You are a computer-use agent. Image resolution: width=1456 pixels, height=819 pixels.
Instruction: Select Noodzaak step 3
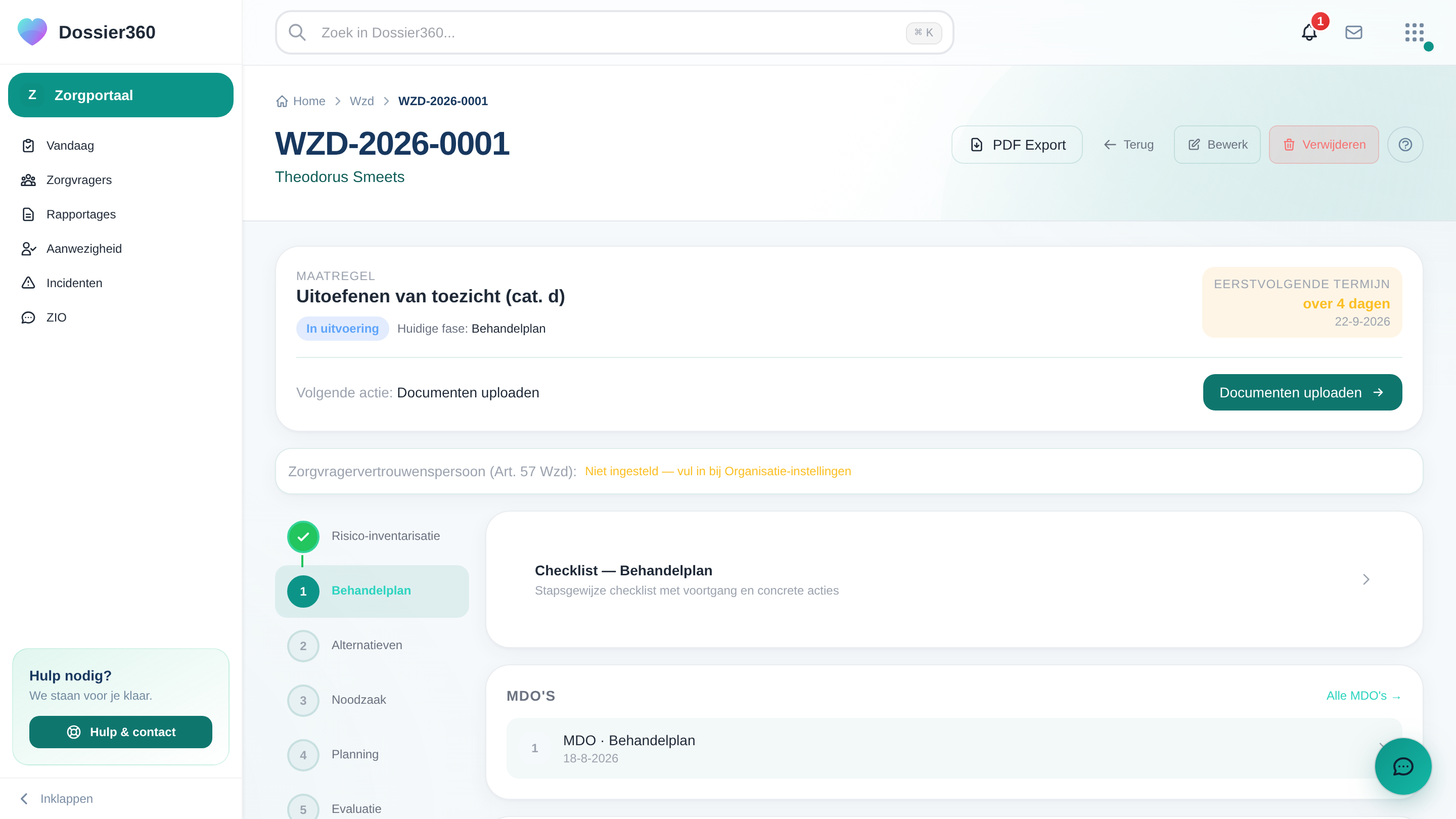[x=372, y=700]
